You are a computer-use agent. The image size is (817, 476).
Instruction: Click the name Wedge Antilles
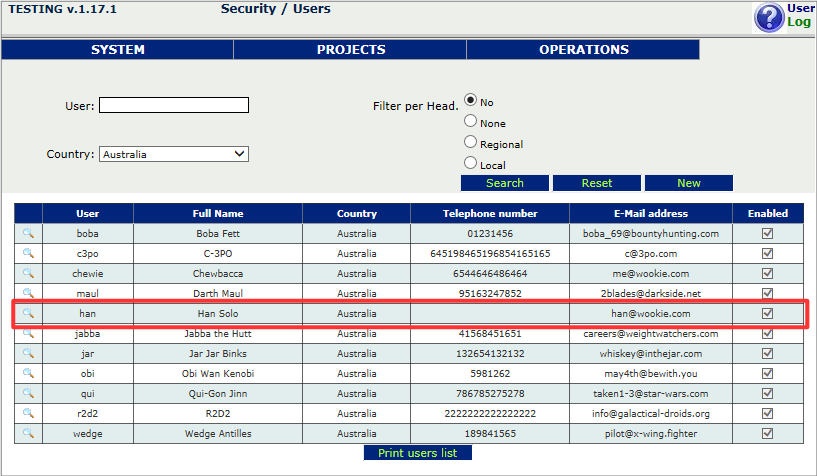[x=218, y=433]
